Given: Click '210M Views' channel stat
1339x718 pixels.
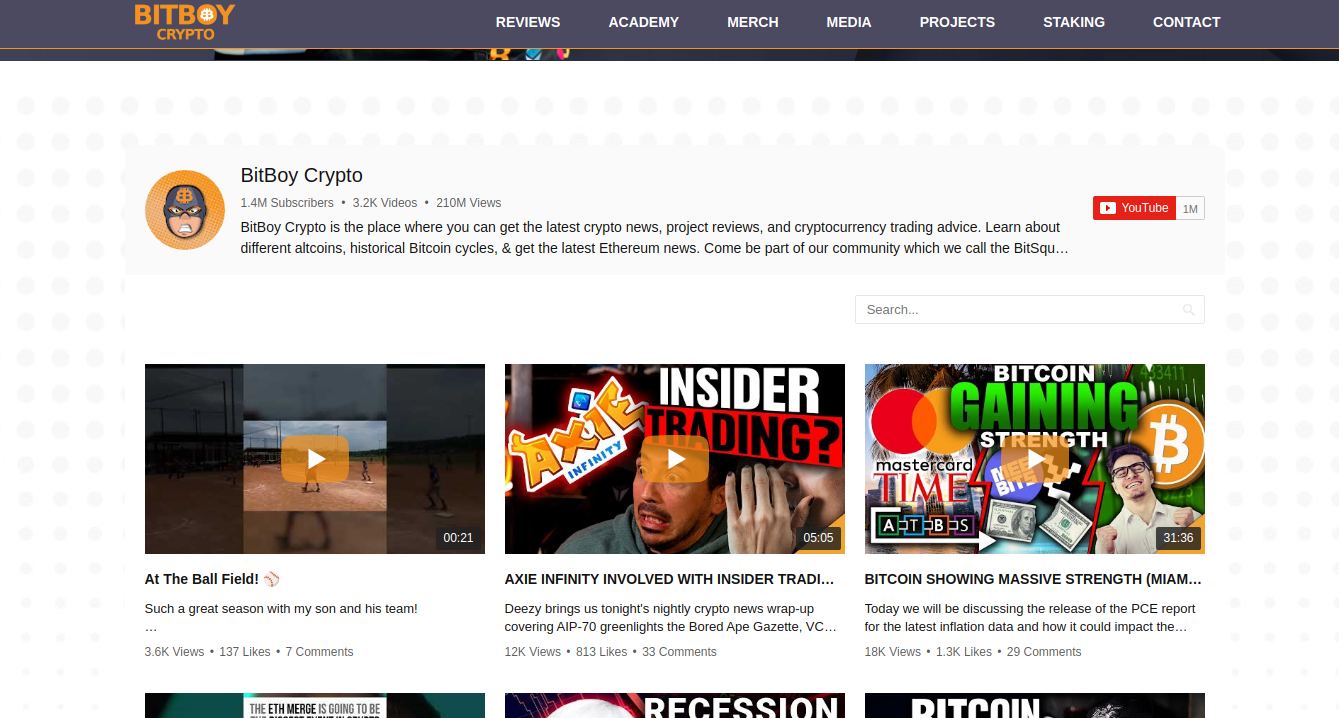Looking at the screenshot, I should [469, 203].
